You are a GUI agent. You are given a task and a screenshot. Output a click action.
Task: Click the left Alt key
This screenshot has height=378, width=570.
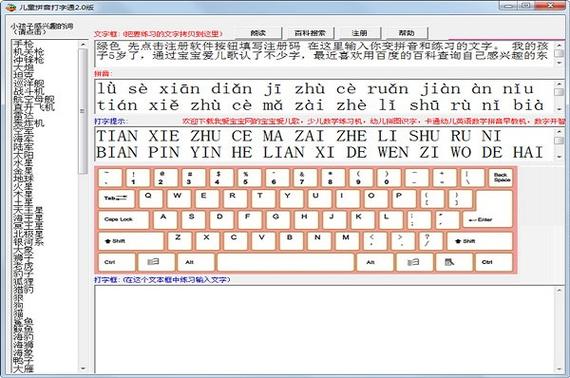tap(196, 262)
